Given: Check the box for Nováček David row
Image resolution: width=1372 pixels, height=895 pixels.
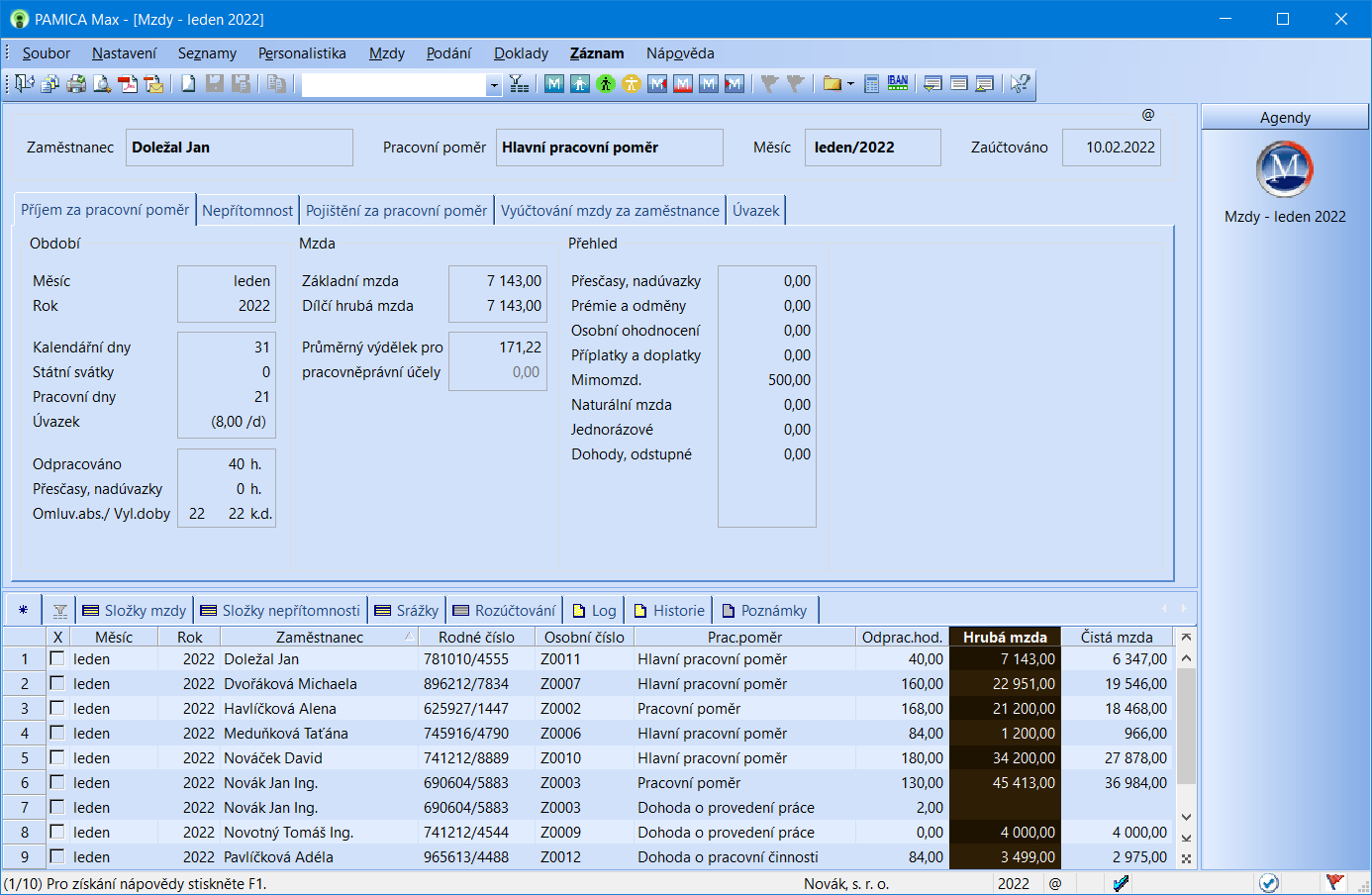Looking at the screenshot, I should (57, 757).
